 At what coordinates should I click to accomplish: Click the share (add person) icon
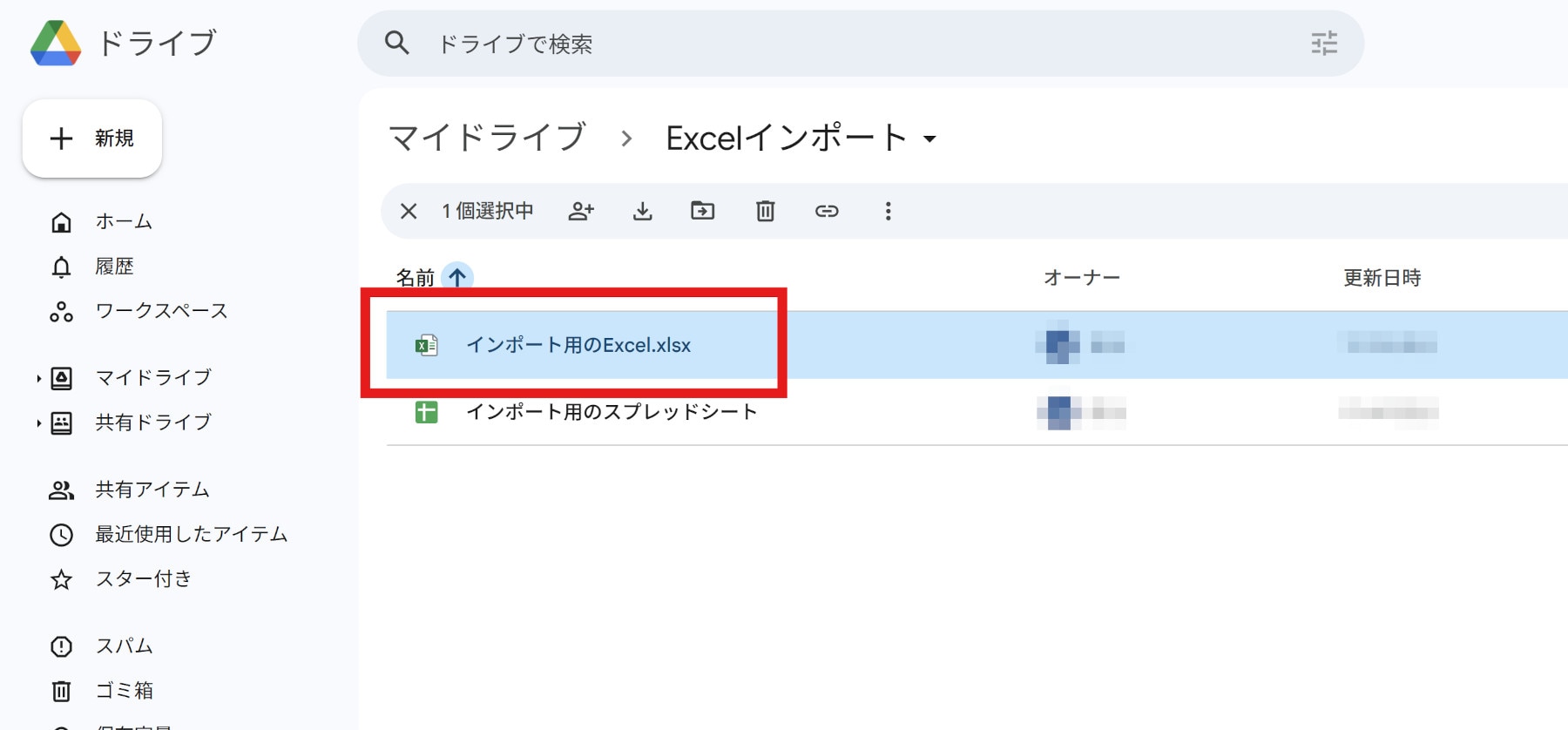click(581, 211)
